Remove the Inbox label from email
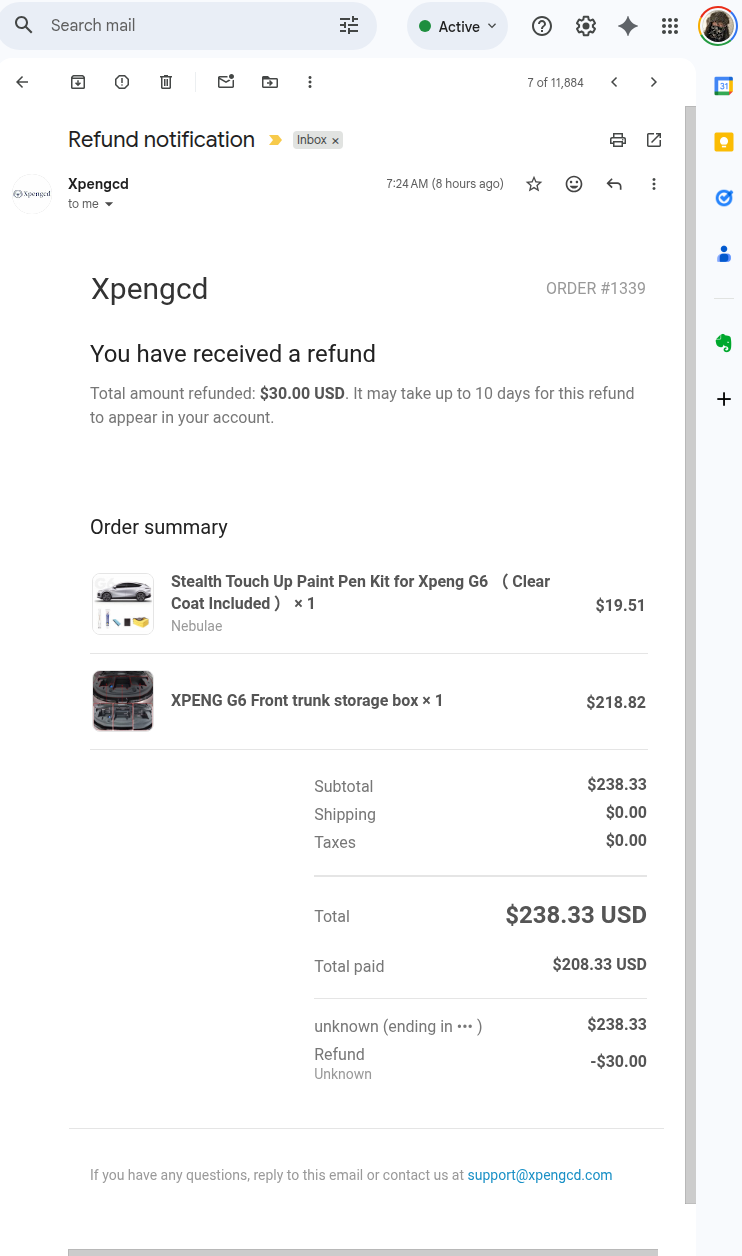Image resolution: width=742 pixels, height=1256 pixels. pos(336,141)
